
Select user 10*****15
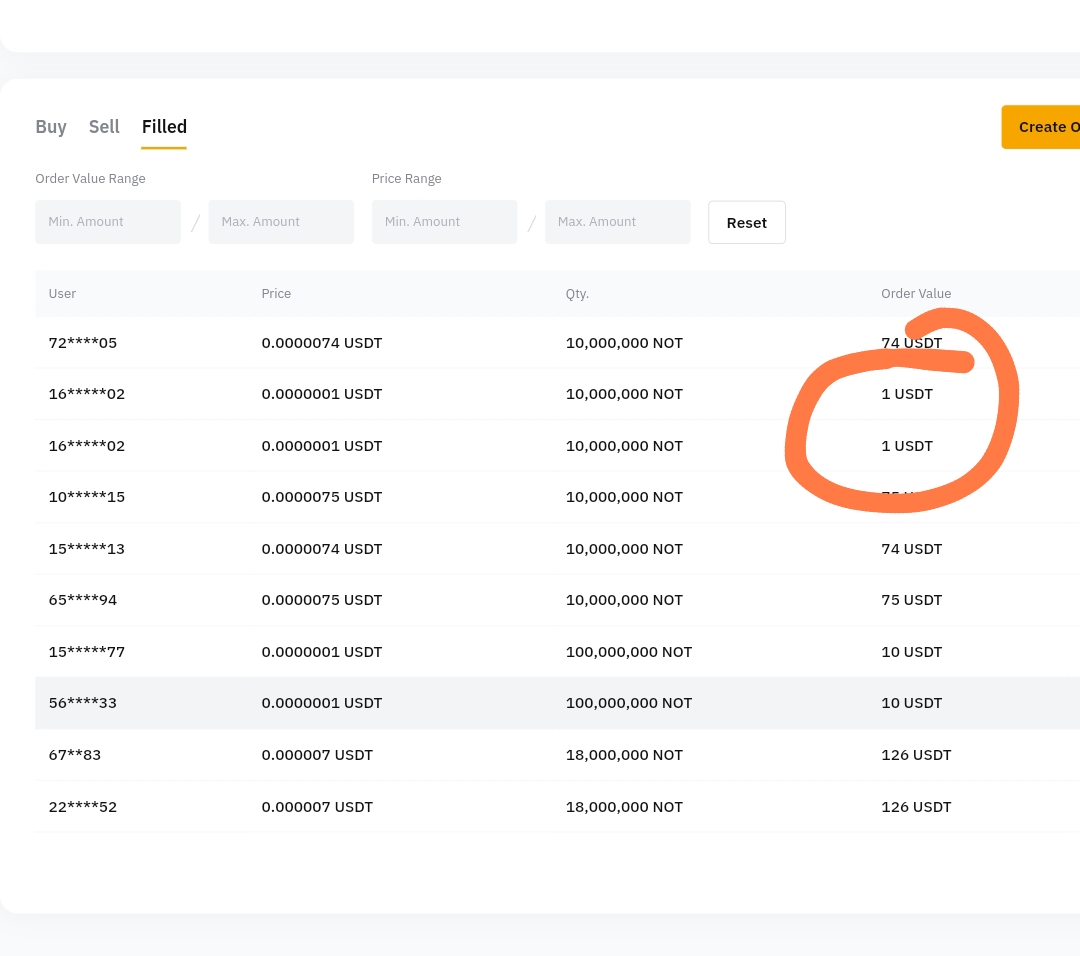87,497
